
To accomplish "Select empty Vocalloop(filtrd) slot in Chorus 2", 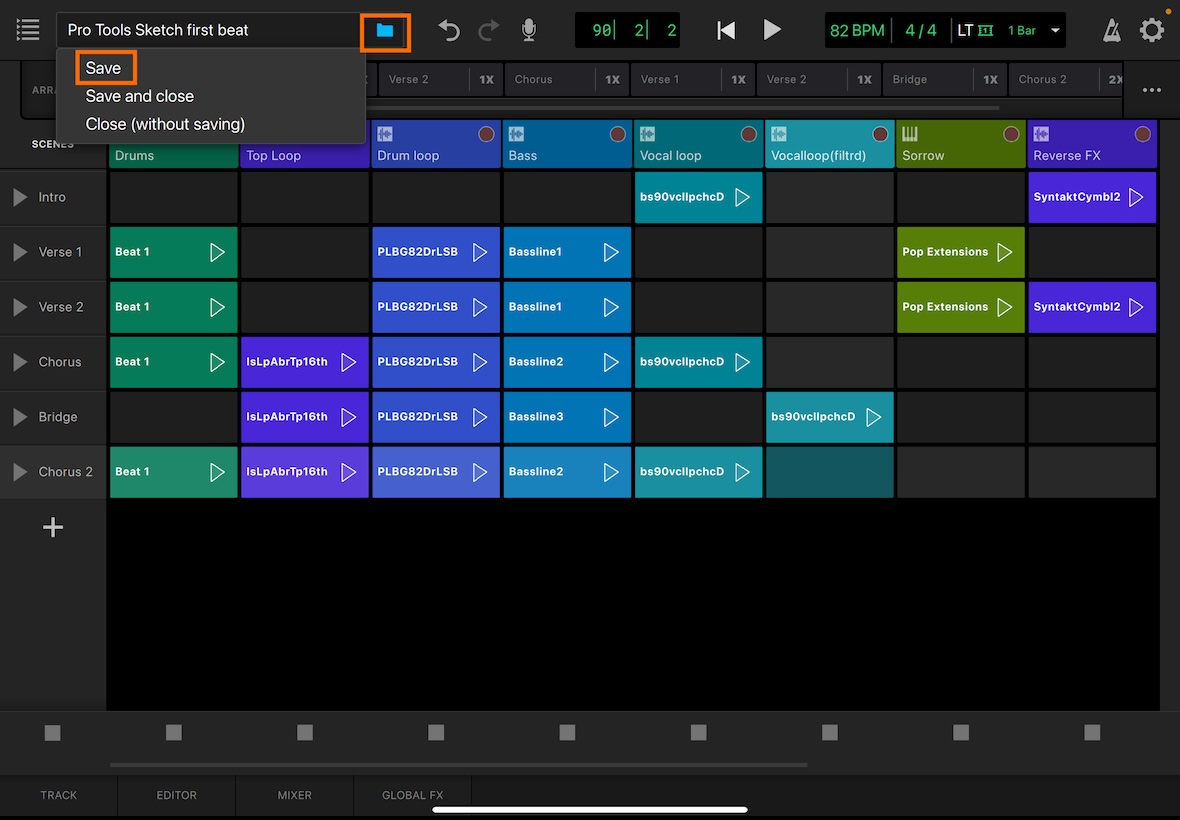I will (829, 472).
